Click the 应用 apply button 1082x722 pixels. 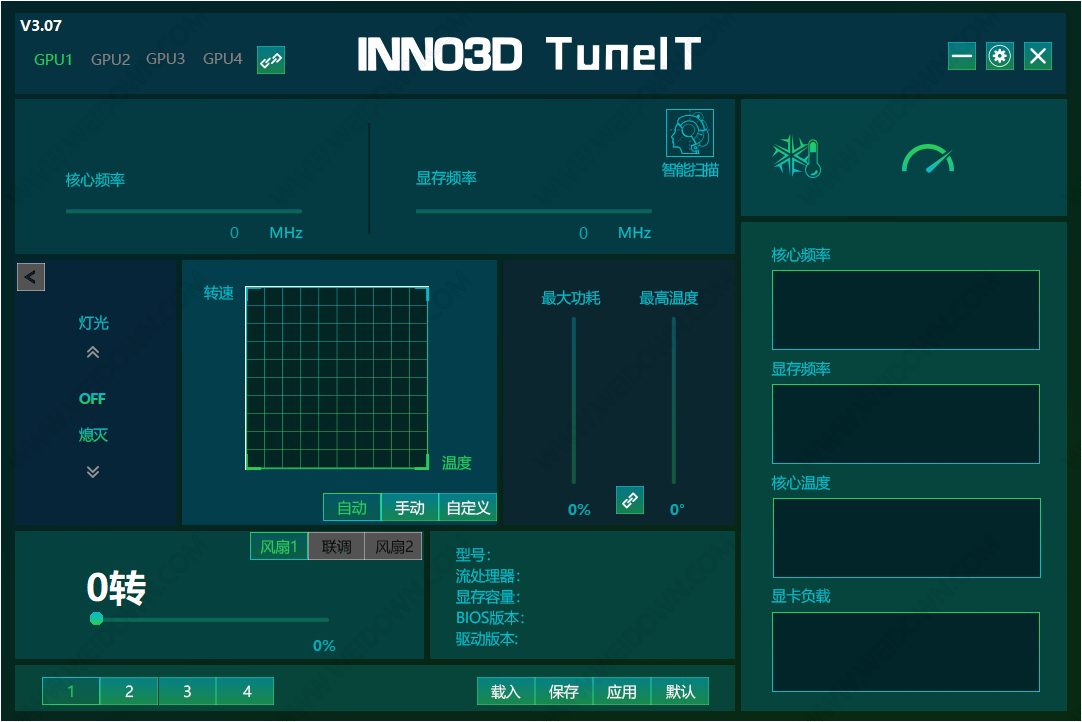tap(622, 692)
